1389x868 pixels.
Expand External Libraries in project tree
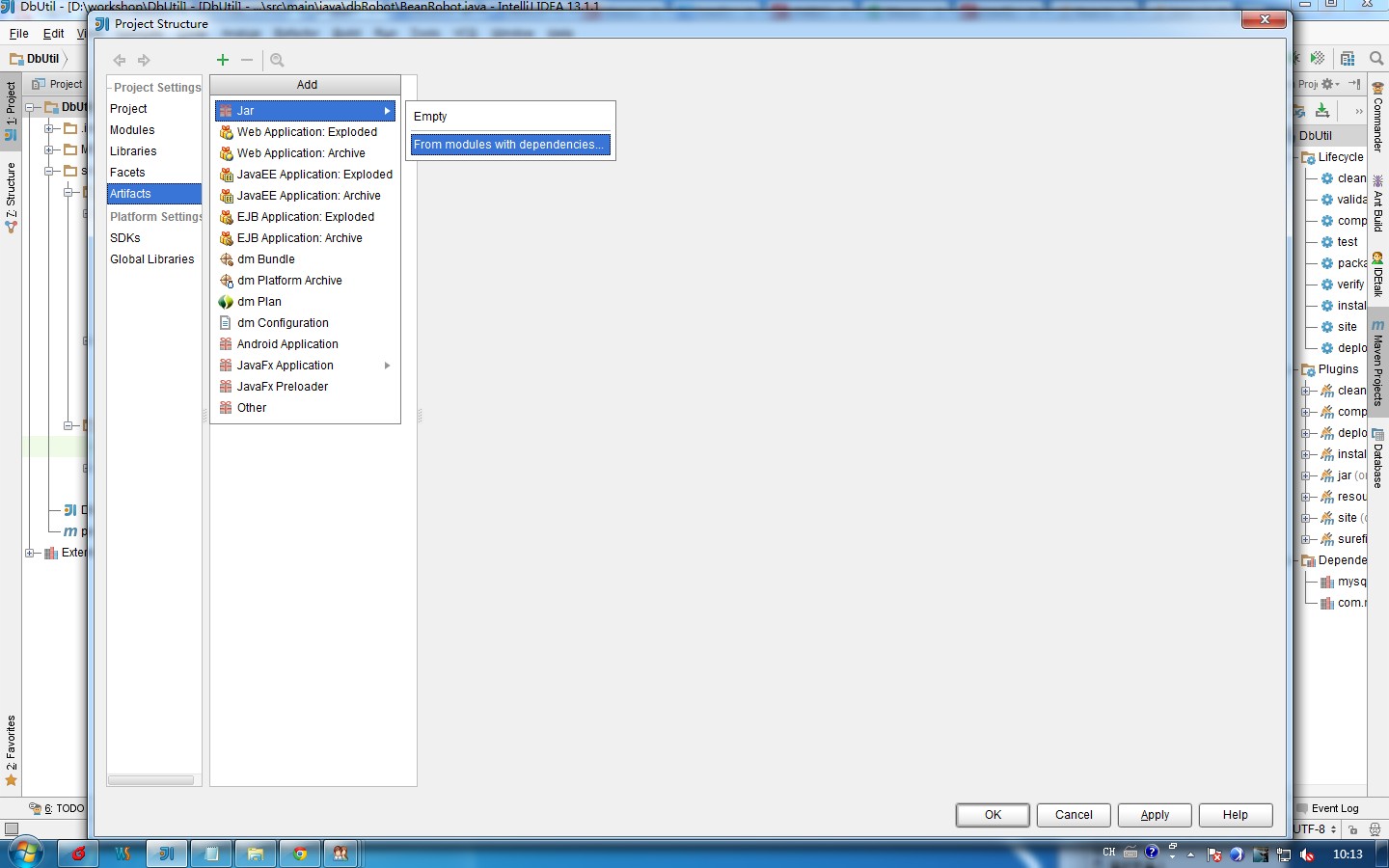point(30,553)
